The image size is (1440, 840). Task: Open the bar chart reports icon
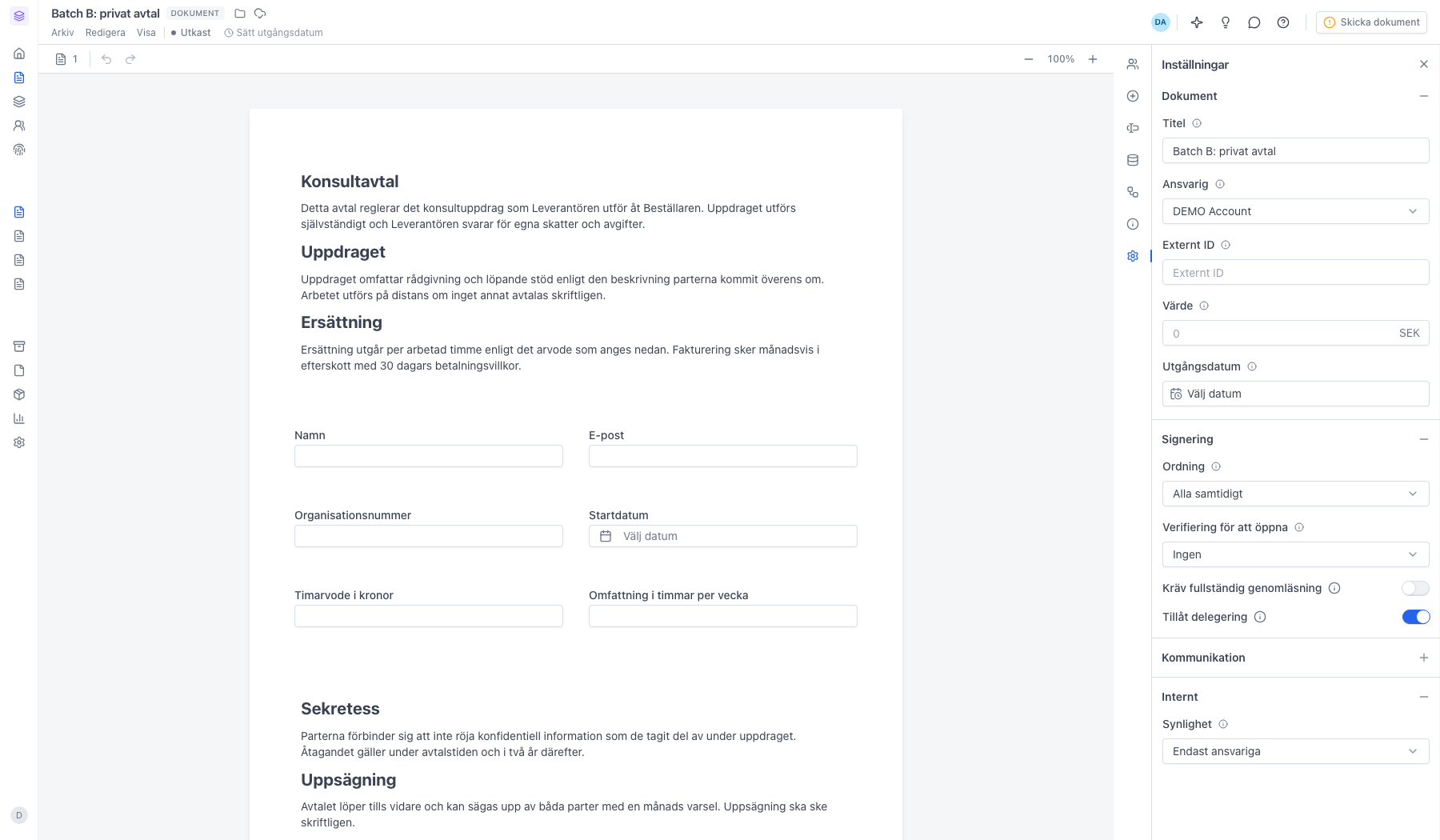(19, 418)
